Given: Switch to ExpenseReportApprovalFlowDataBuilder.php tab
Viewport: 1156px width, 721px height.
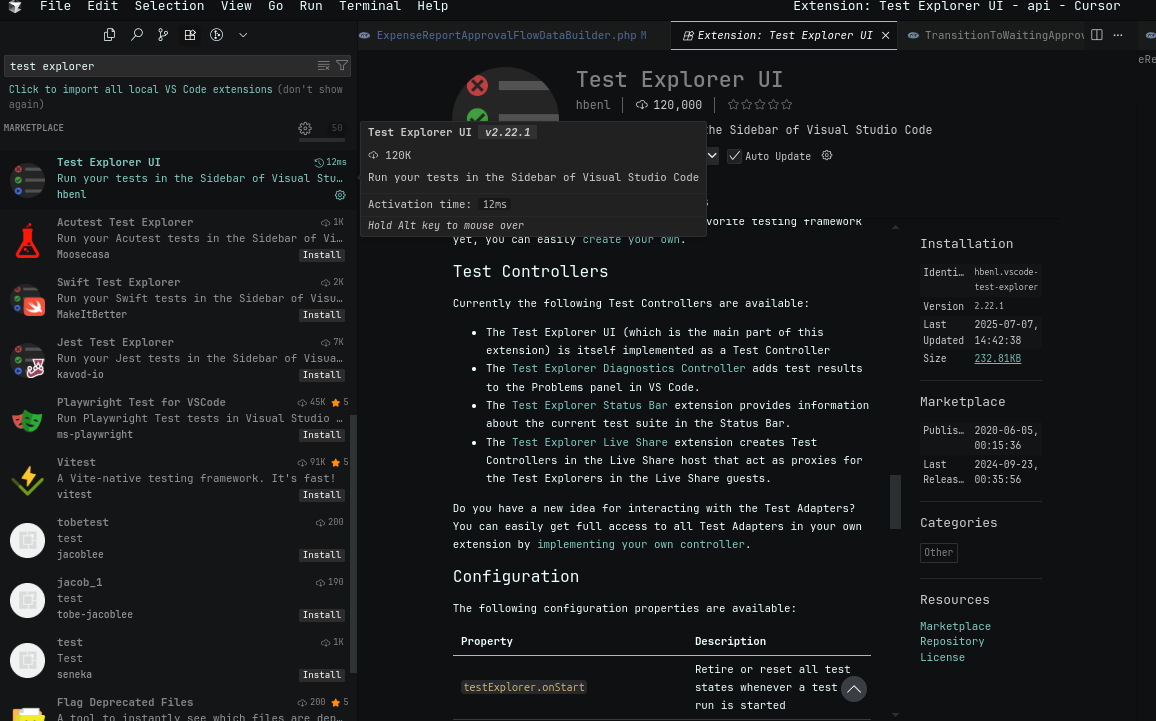Looking at the screenshot, I should point(505,35).
